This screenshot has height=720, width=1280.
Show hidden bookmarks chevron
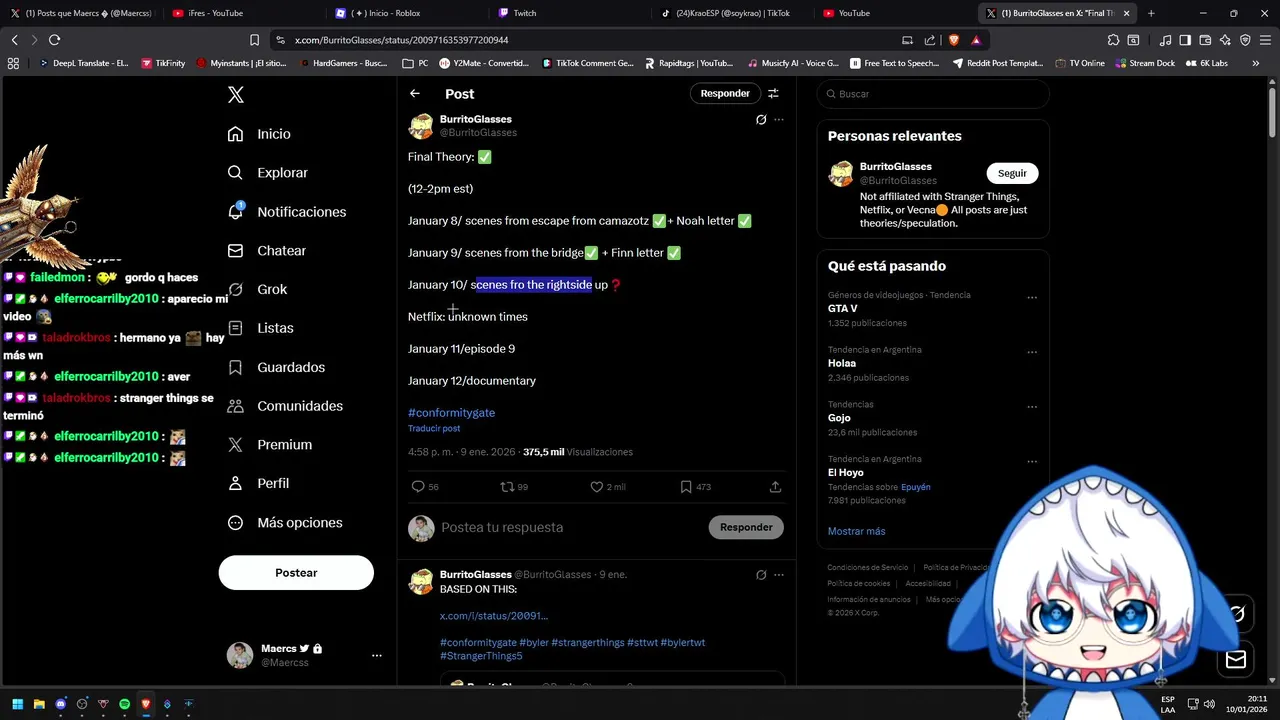pyautogui.click(x=1256, y=63)
